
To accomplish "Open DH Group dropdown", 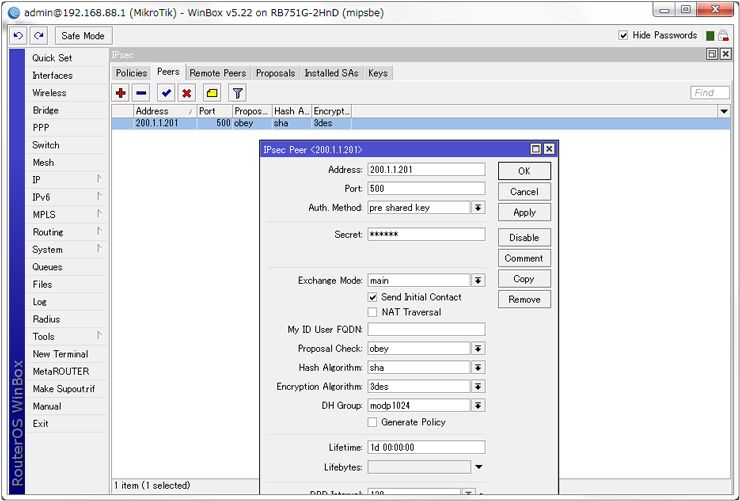I will pyautogui.click(x=478, y=405).
